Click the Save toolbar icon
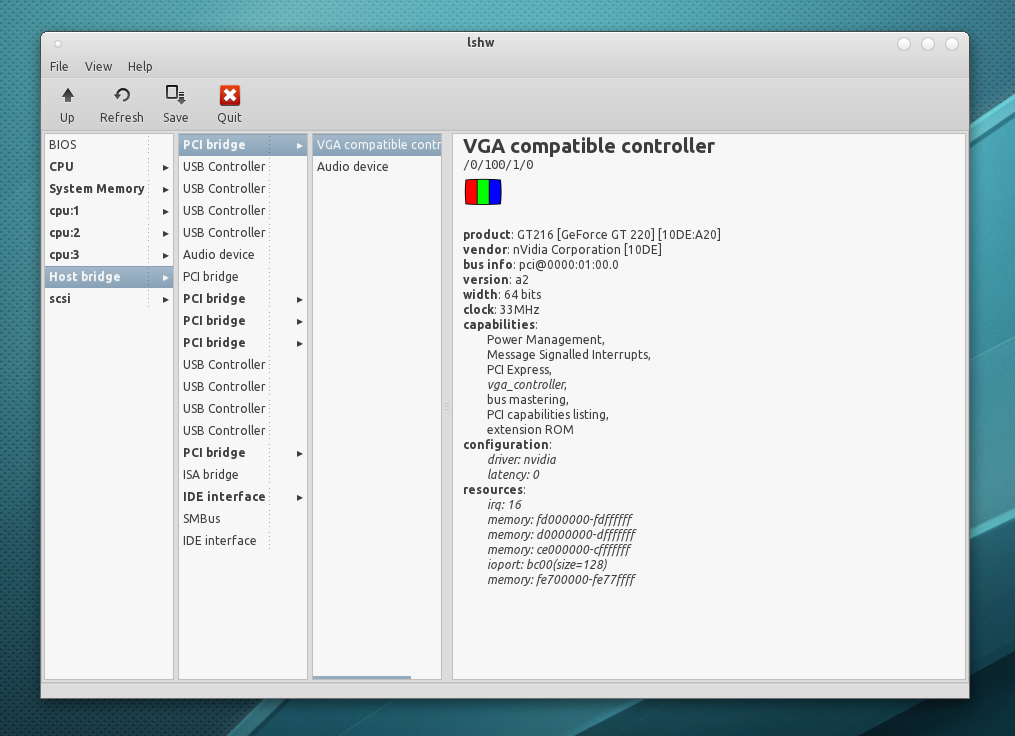 pos(175,95)
